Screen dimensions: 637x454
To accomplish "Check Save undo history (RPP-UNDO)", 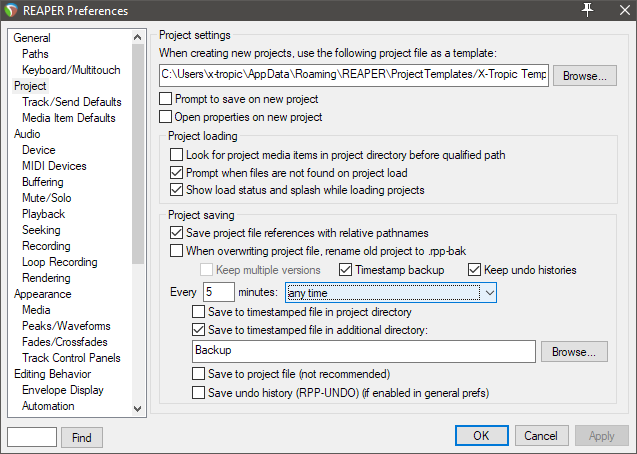I will pyautogui.click(x=198, y=393).
